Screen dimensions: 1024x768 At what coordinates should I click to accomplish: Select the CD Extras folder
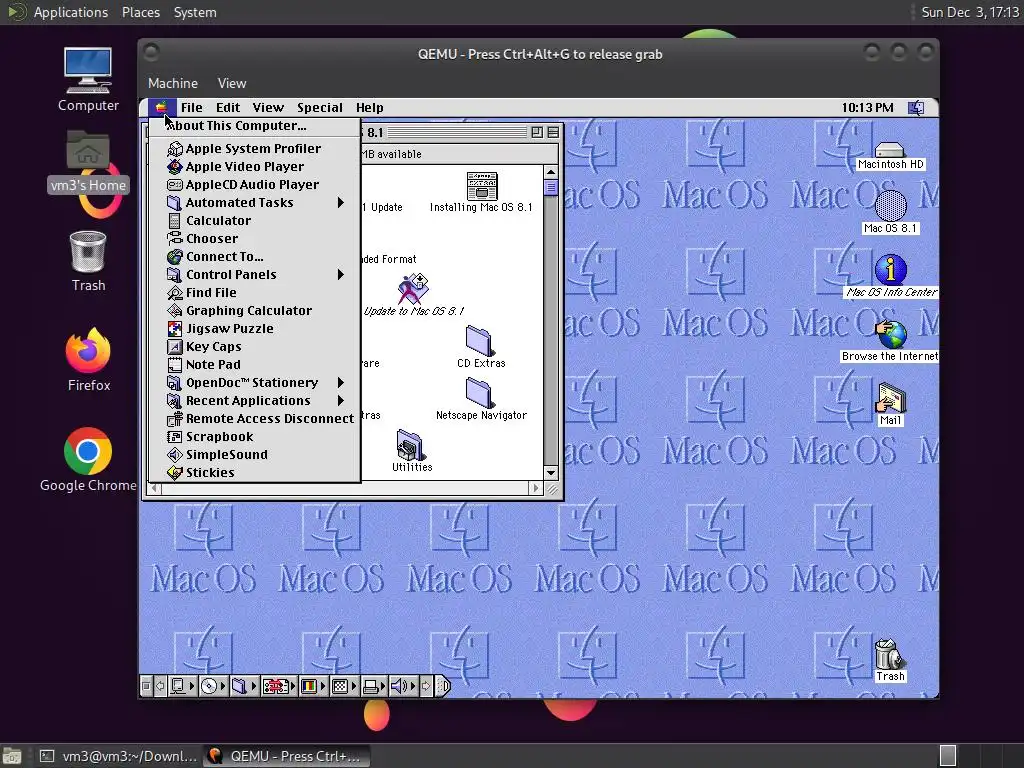[481, 347]
